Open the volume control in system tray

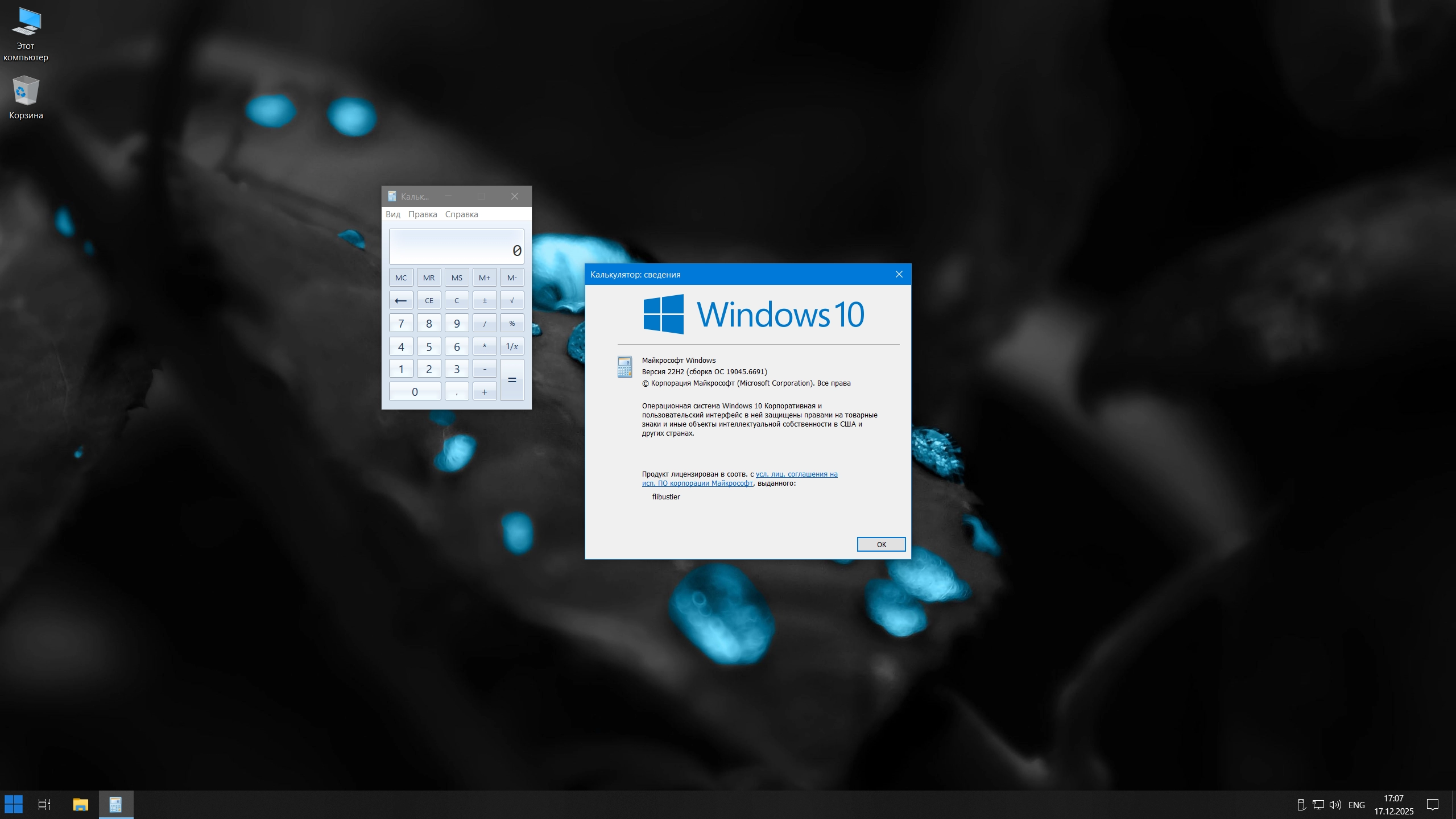click(1335, 804)
